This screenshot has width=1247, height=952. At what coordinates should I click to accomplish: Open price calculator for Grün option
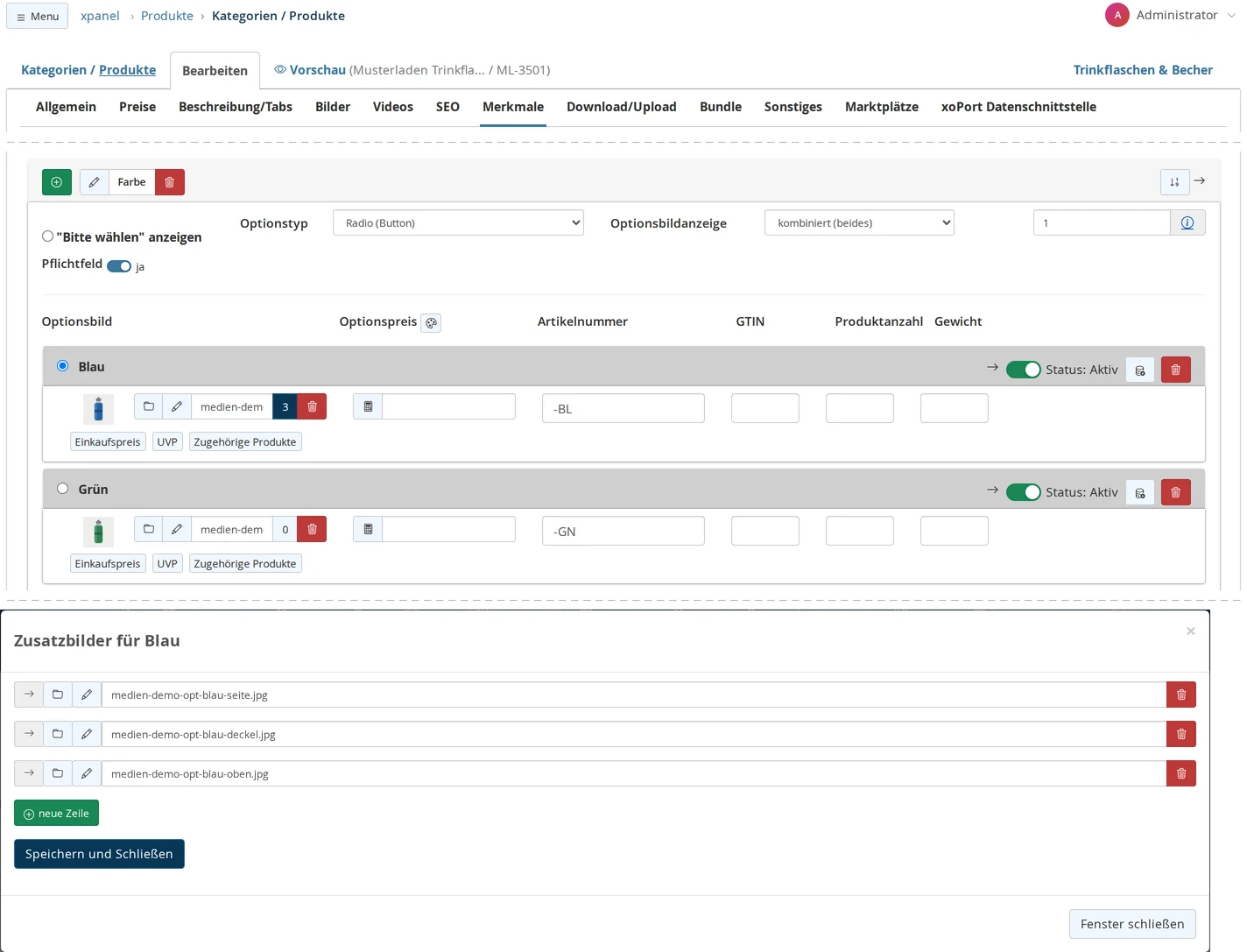click(368, 529)
